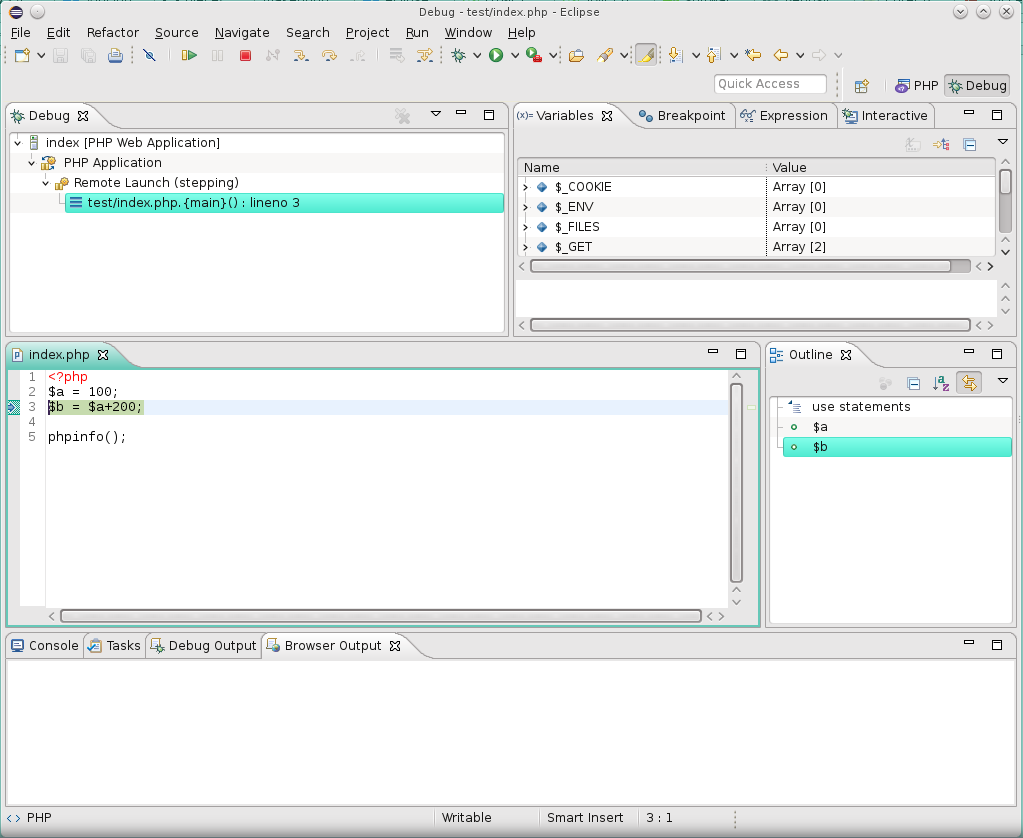Select stack frame test/index.php lineno 3
Viewport: 1023px width, 838px height.
point(193,203)
